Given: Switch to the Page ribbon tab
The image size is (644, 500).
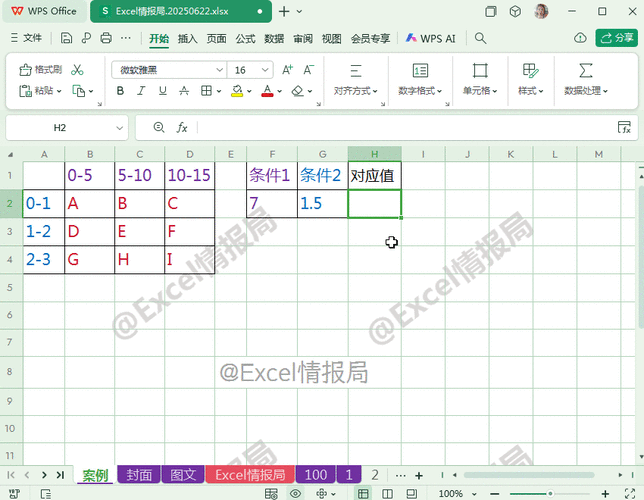Looking at the screenshot, I should [216, 39].
